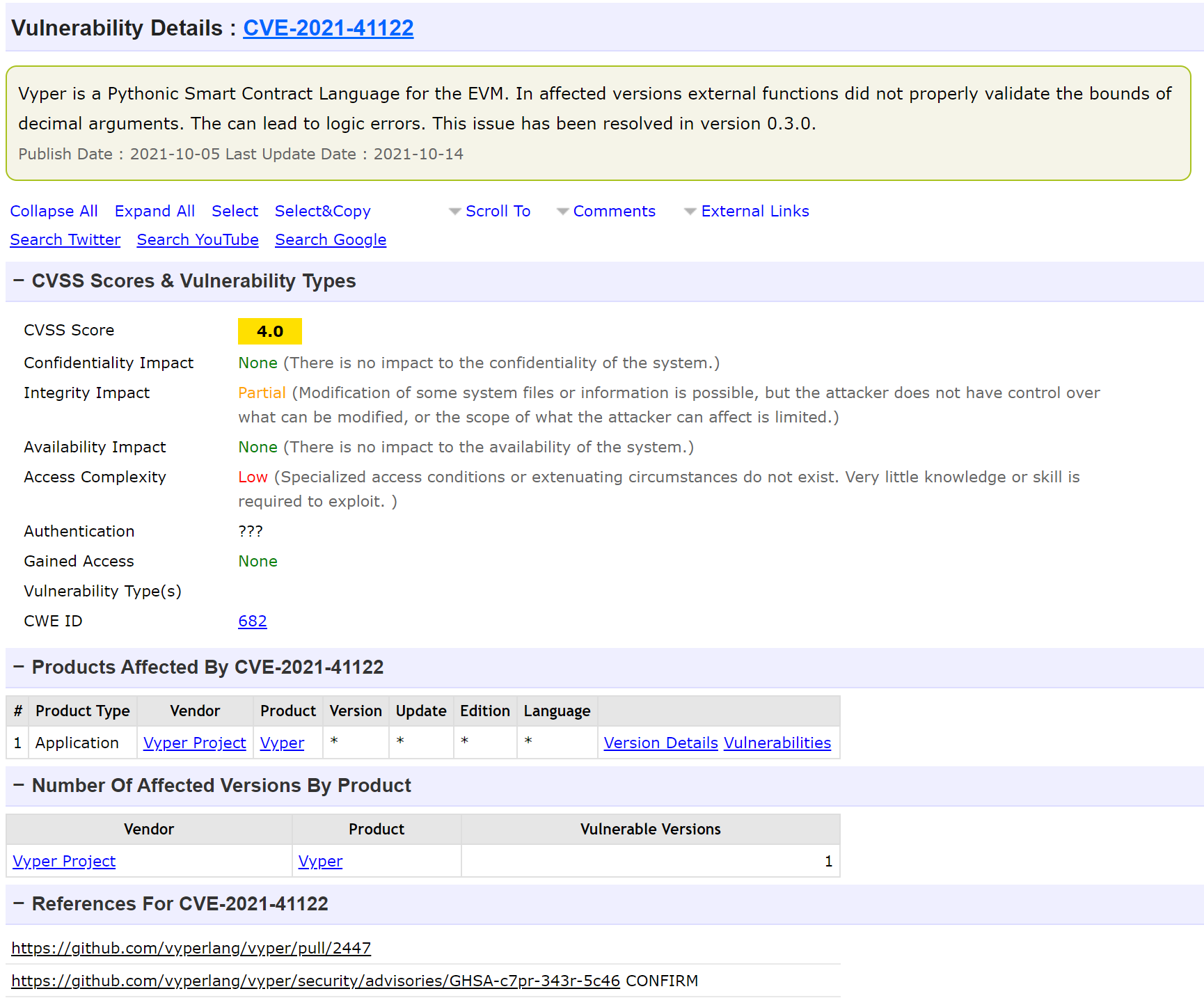Open Version Details link
The height and width of the screenshot is (1005, 1204).
pyautogui.click(x=660, y=743)
